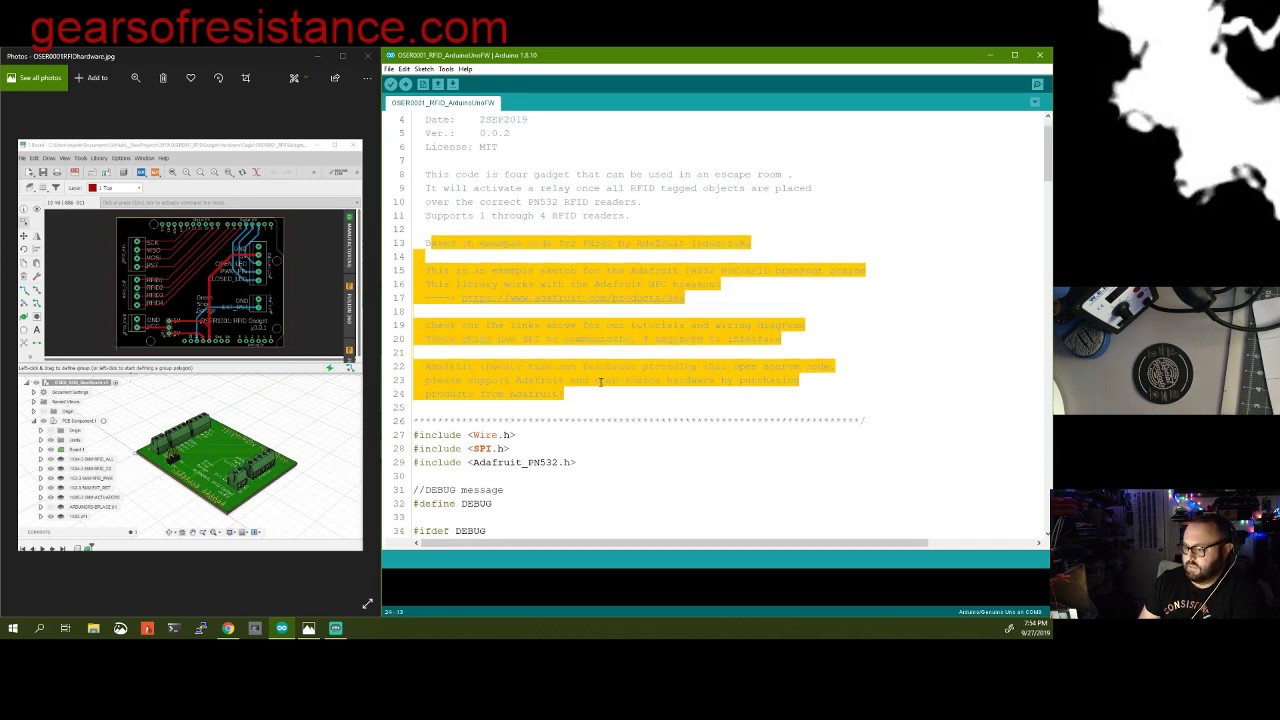This screenshot has height=720, width=1280.
Task: Click the taskbar Search icon
Action: point(39,628)
